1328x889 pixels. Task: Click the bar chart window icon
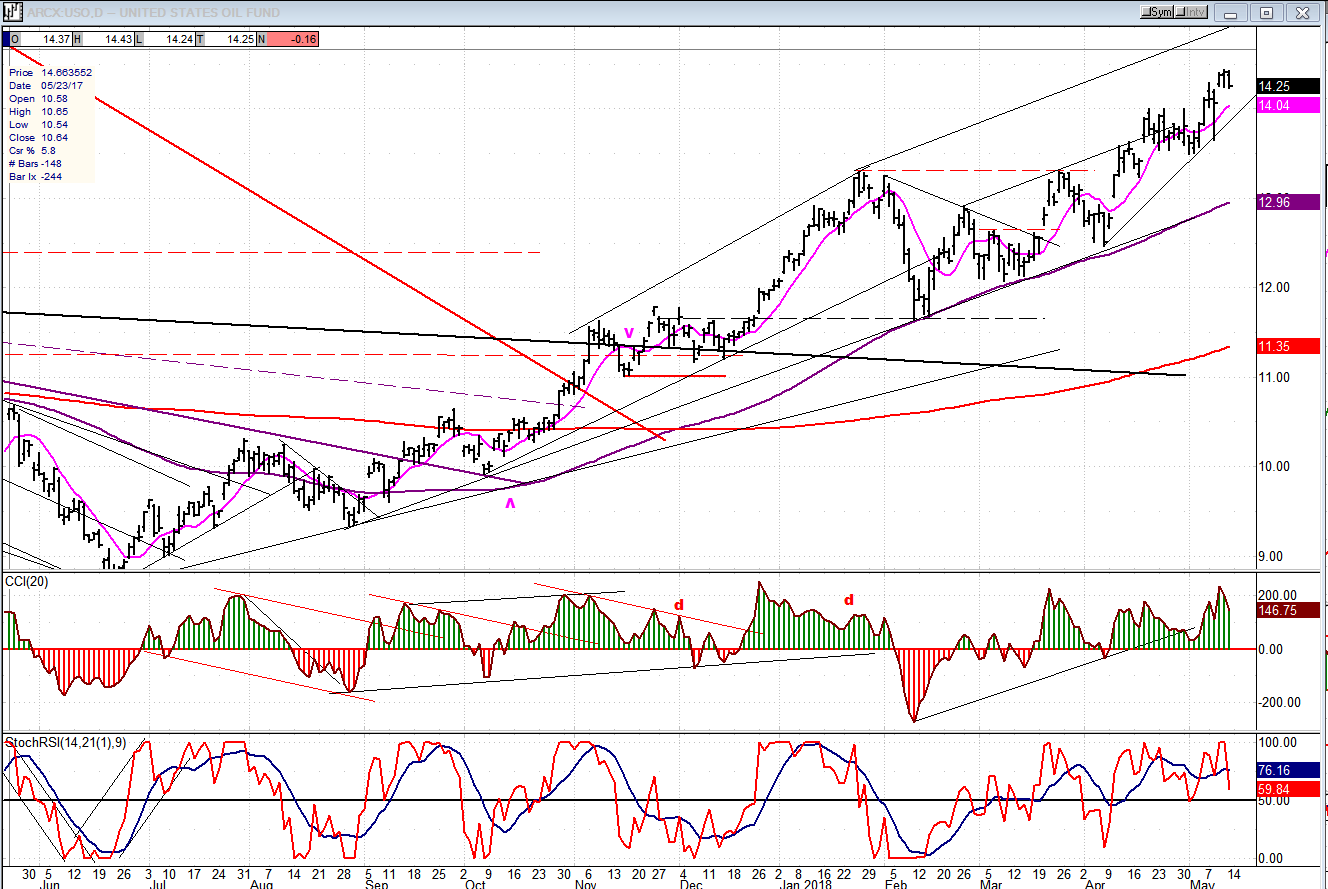point(12,11)
